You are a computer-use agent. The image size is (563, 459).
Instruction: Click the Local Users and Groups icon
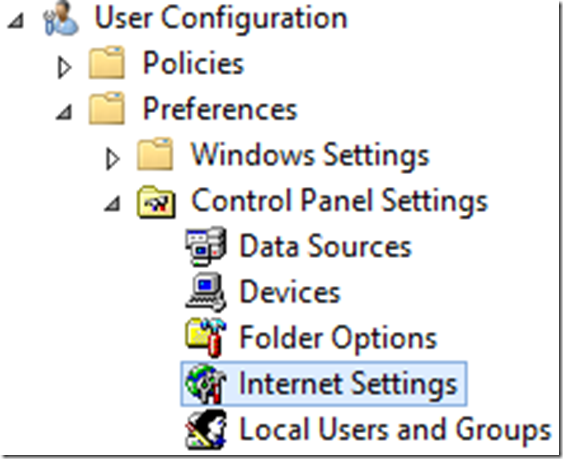point(205,430)
